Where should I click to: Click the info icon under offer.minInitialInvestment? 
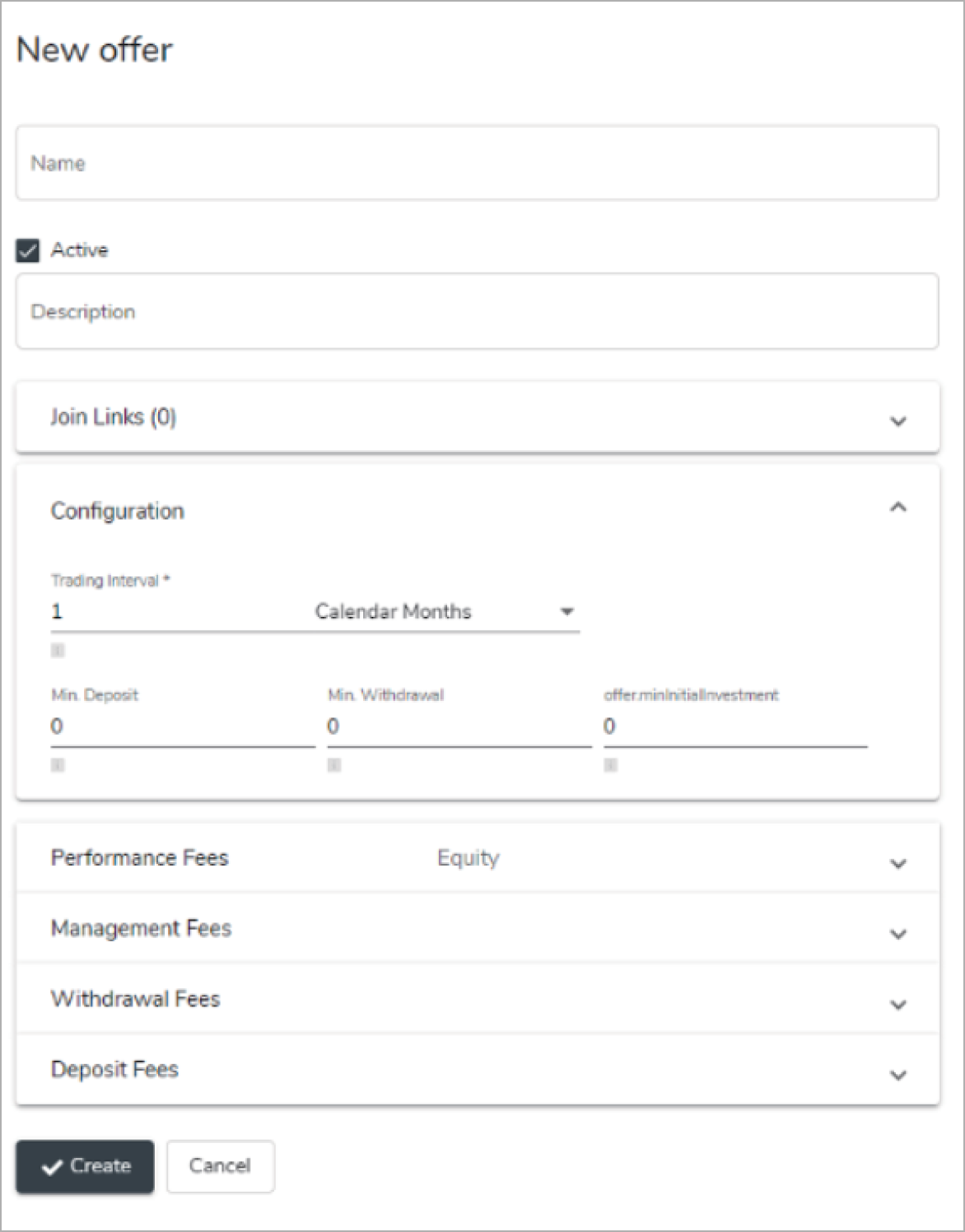(x=611, y=765)
